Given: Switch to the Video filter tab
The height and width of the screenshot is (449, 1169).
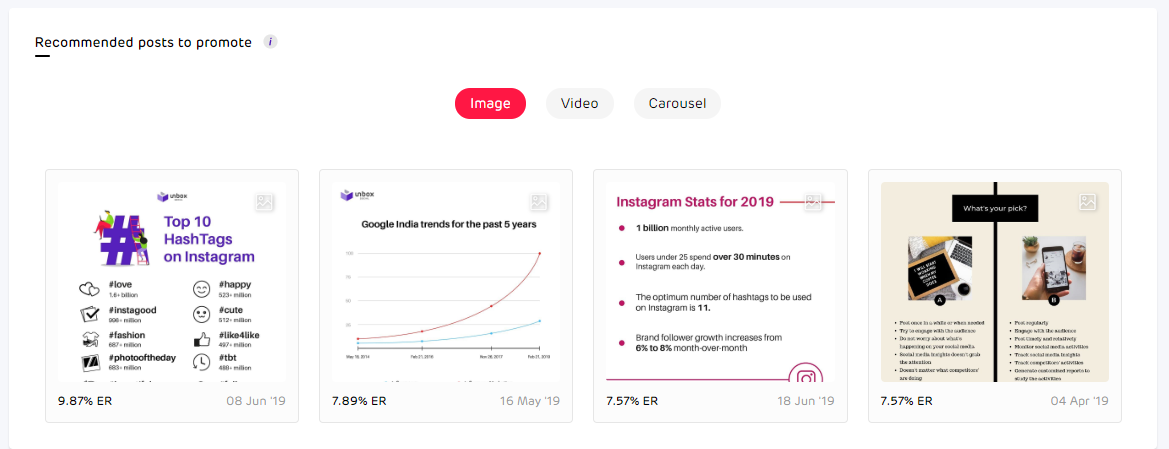Looking at the screenshot, I should (x=580, y=103).
